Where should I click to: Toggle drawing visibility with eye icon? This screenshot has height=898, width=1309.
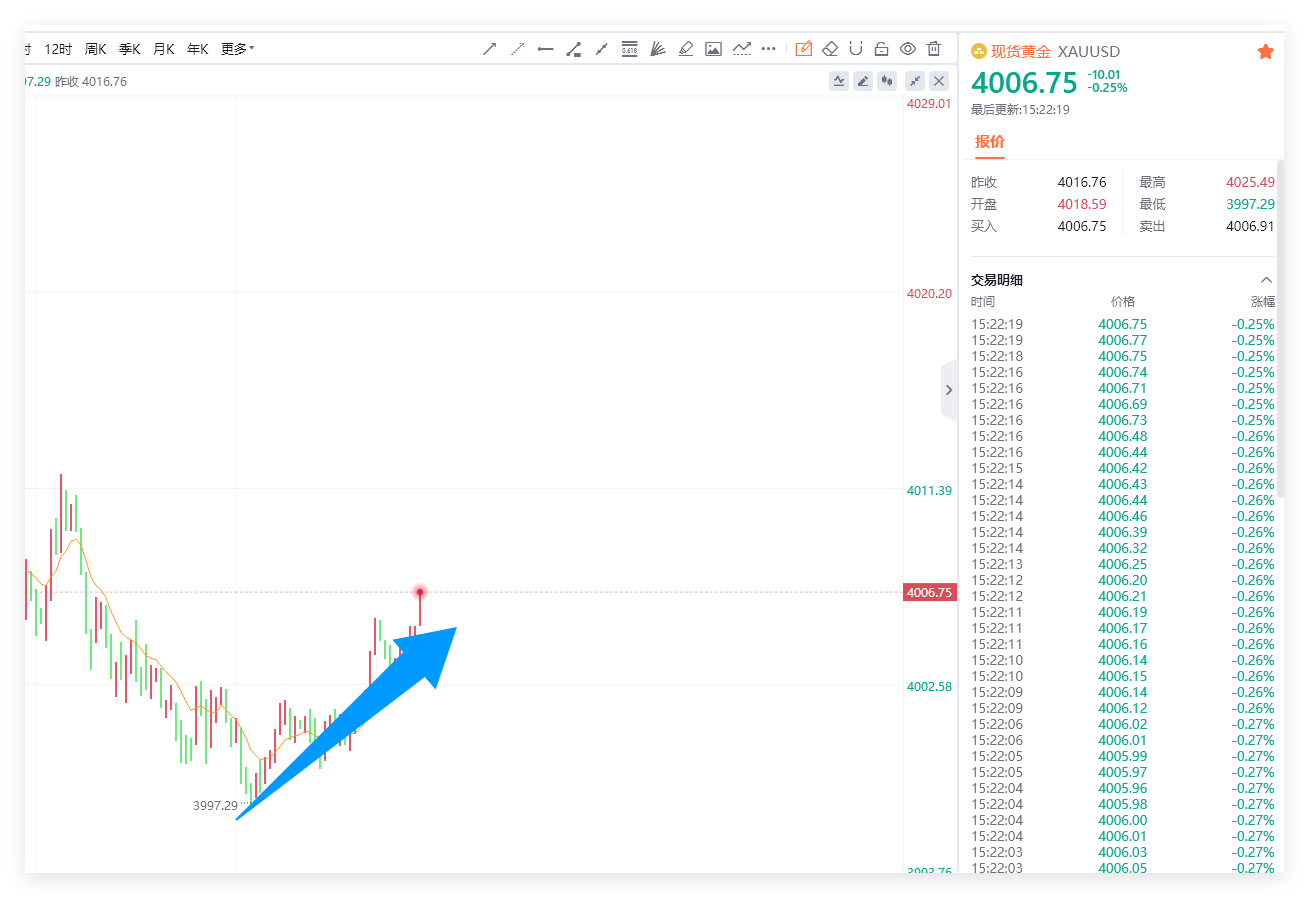(908, 48)
